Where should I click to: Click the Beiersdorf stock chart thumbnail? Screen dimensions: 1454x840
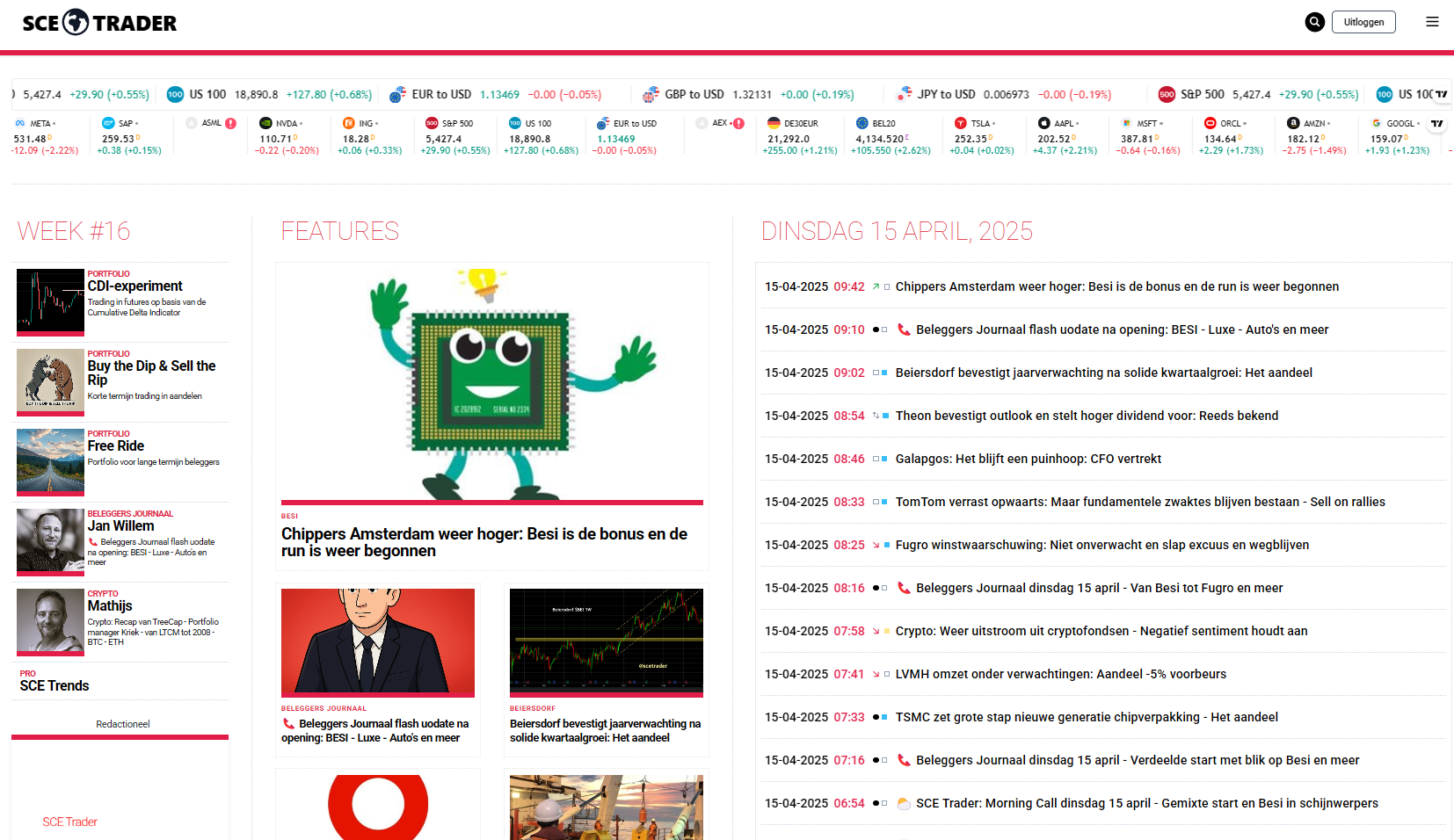tap(607, 642)
